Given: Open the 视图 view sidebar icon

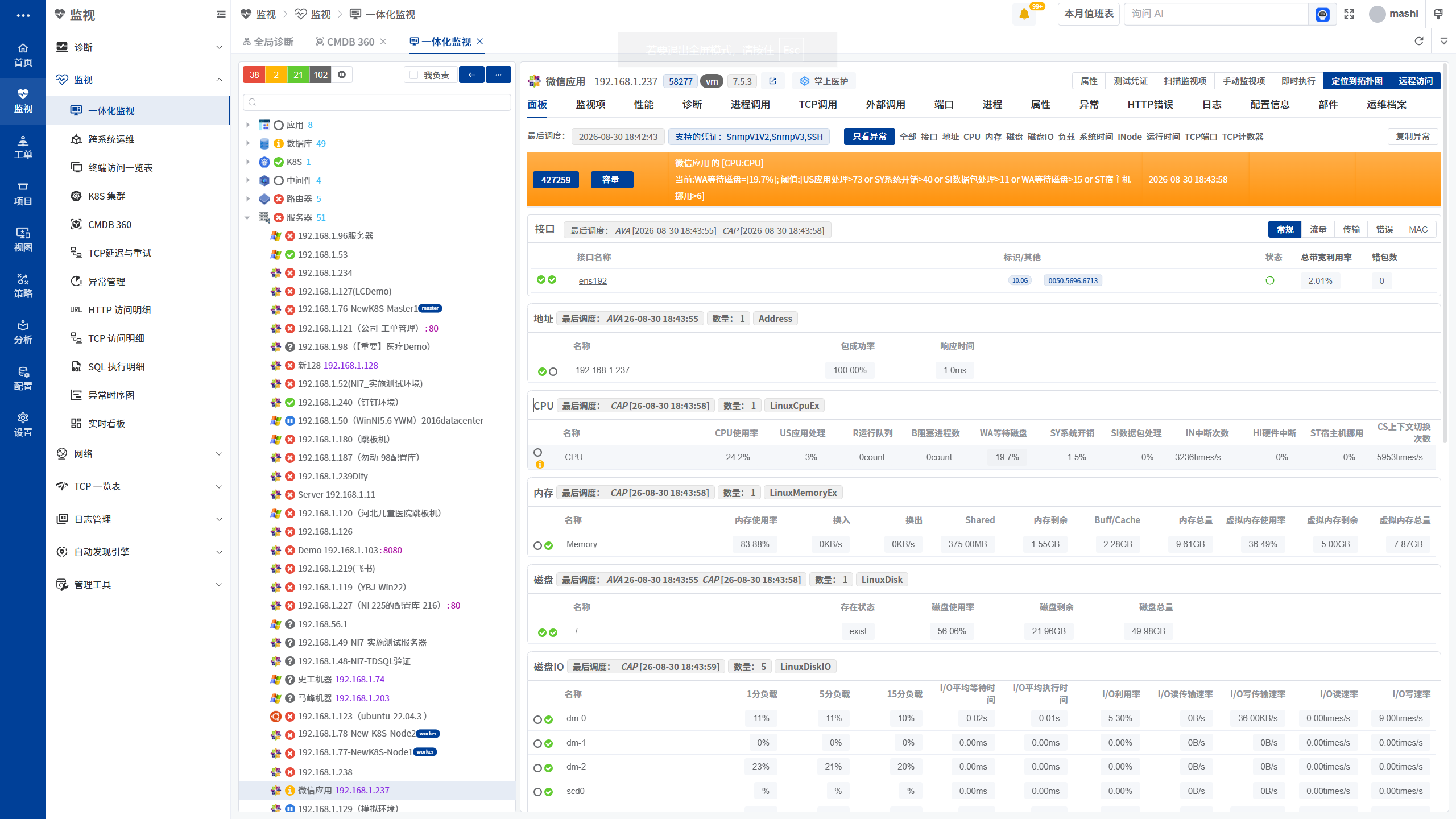Looking at the screenshot, I should pos(23,240).
